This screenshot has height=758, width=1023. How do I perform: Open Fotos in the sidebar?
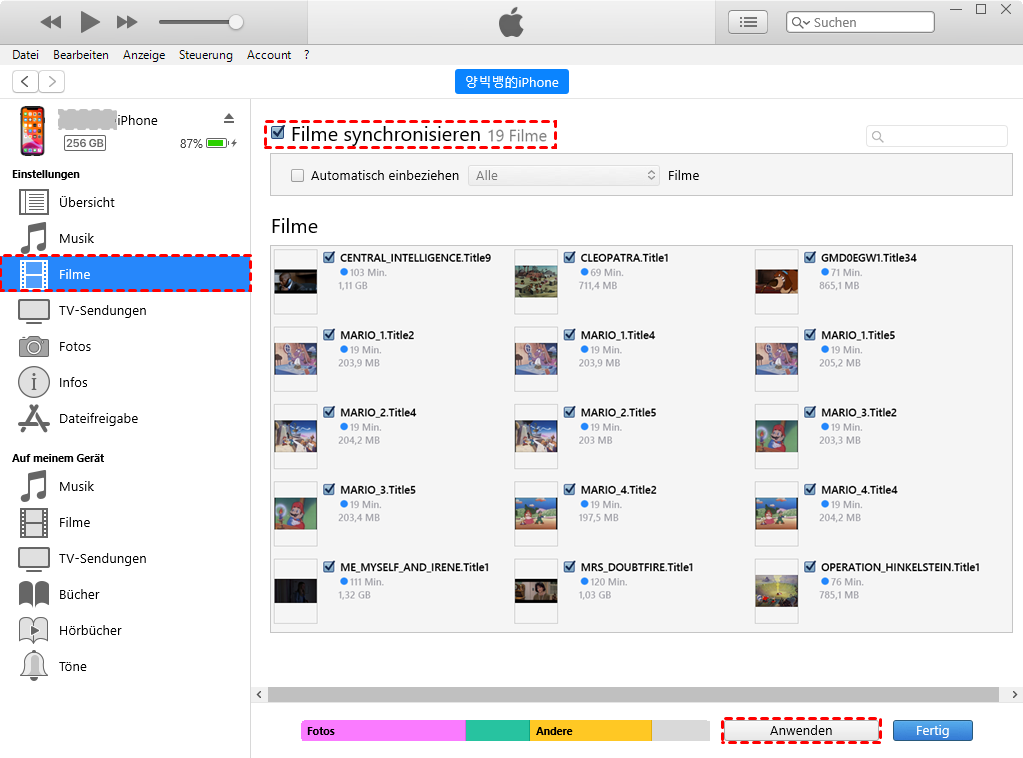125,346
